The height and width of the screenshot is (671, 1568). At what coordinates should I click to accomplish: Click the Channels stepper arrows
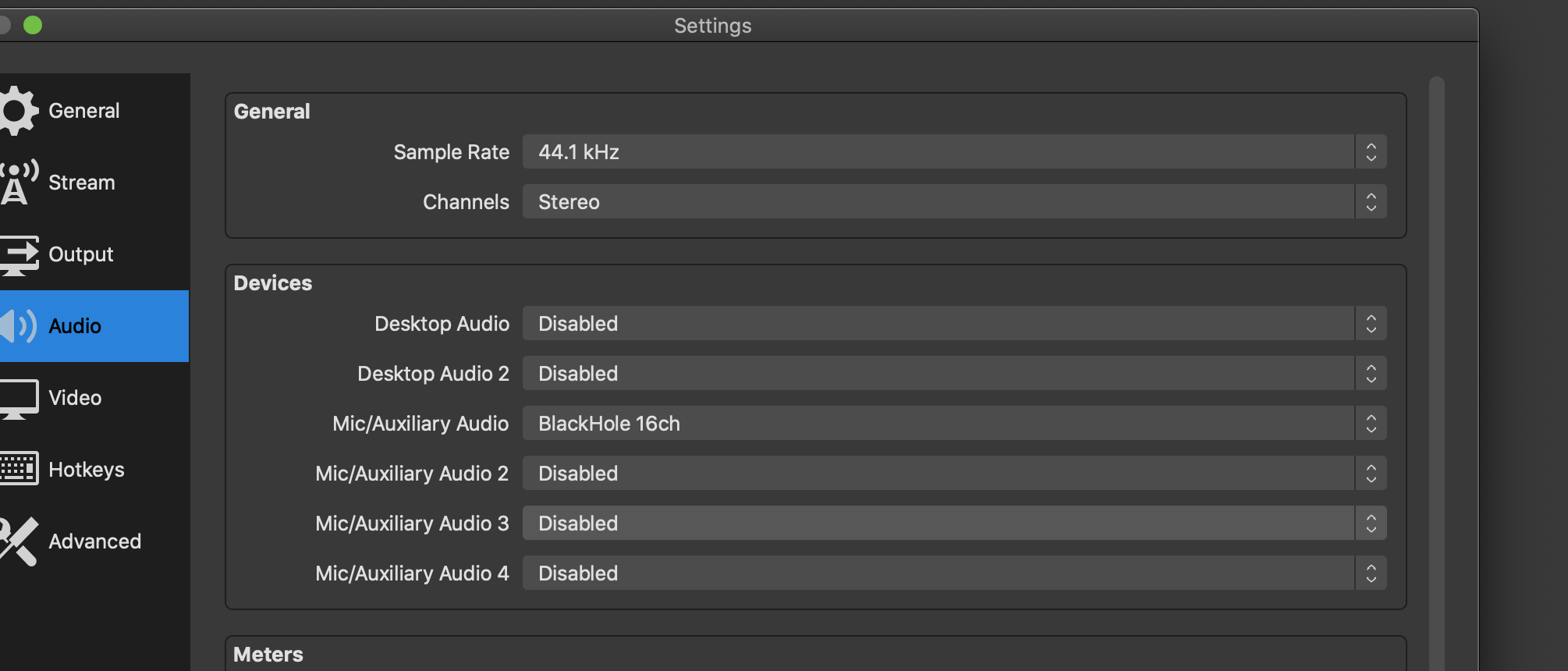[1371, 202]
